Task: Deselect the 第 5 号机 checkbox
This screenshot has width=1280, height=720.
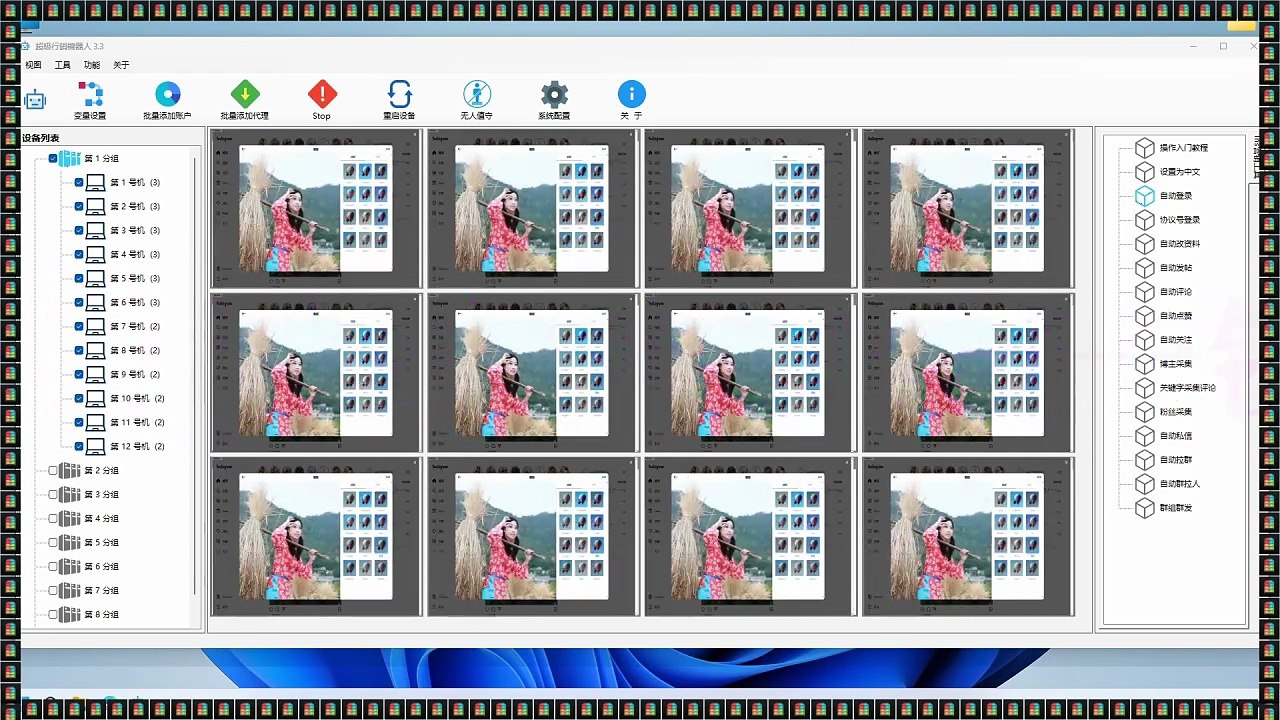Action: point(79,278)
